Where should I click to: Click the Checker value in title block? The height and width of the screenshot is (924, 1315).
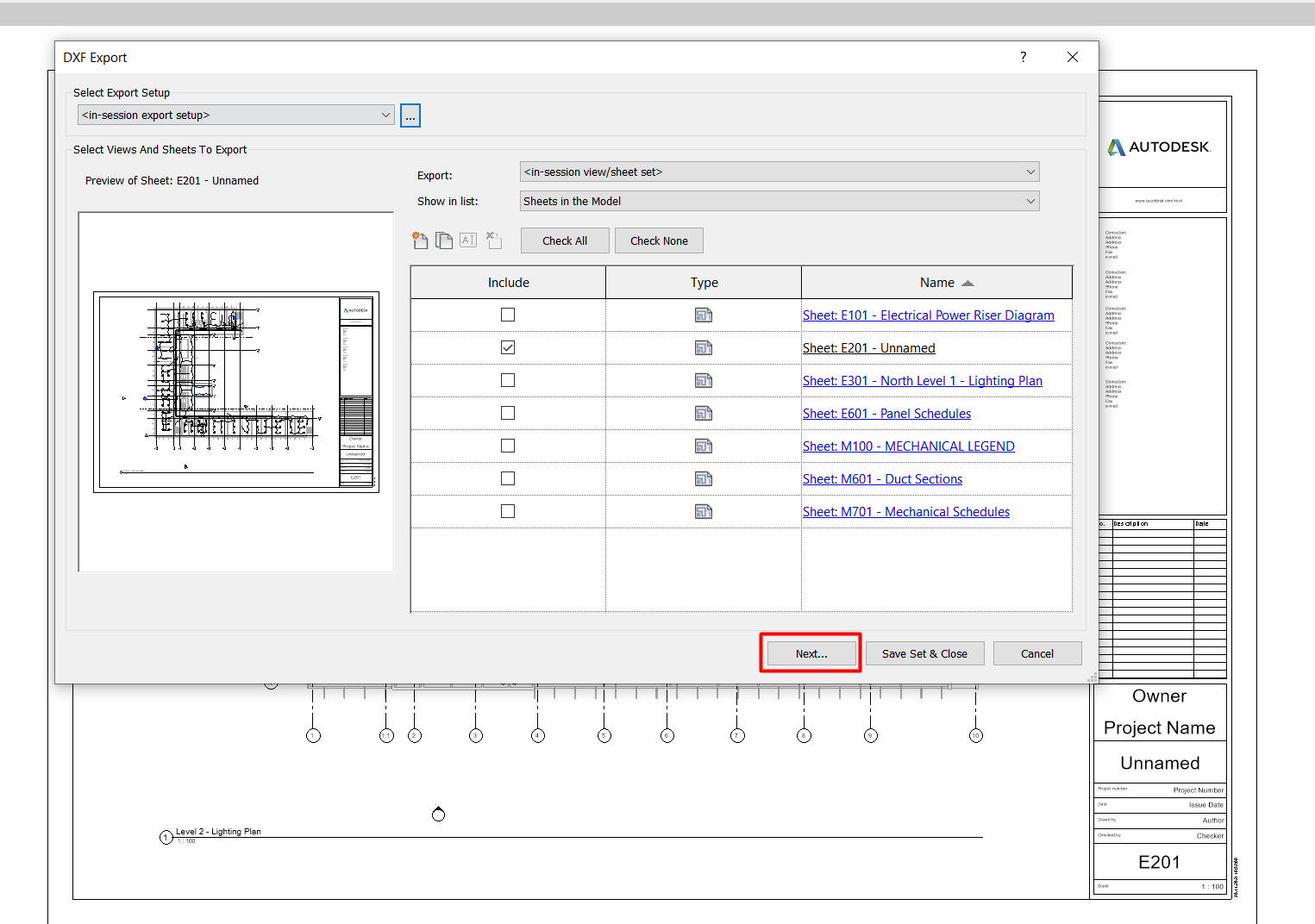(1210, 836)
